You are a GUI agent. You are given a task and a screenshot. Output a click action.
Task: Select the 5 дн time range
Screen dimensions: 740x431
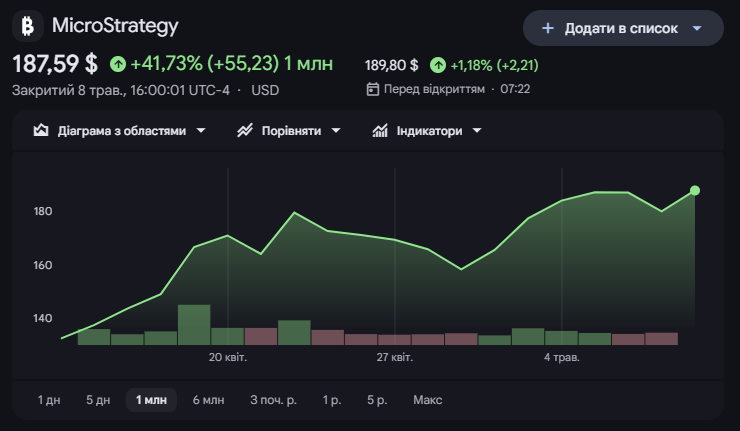[98, 400]
